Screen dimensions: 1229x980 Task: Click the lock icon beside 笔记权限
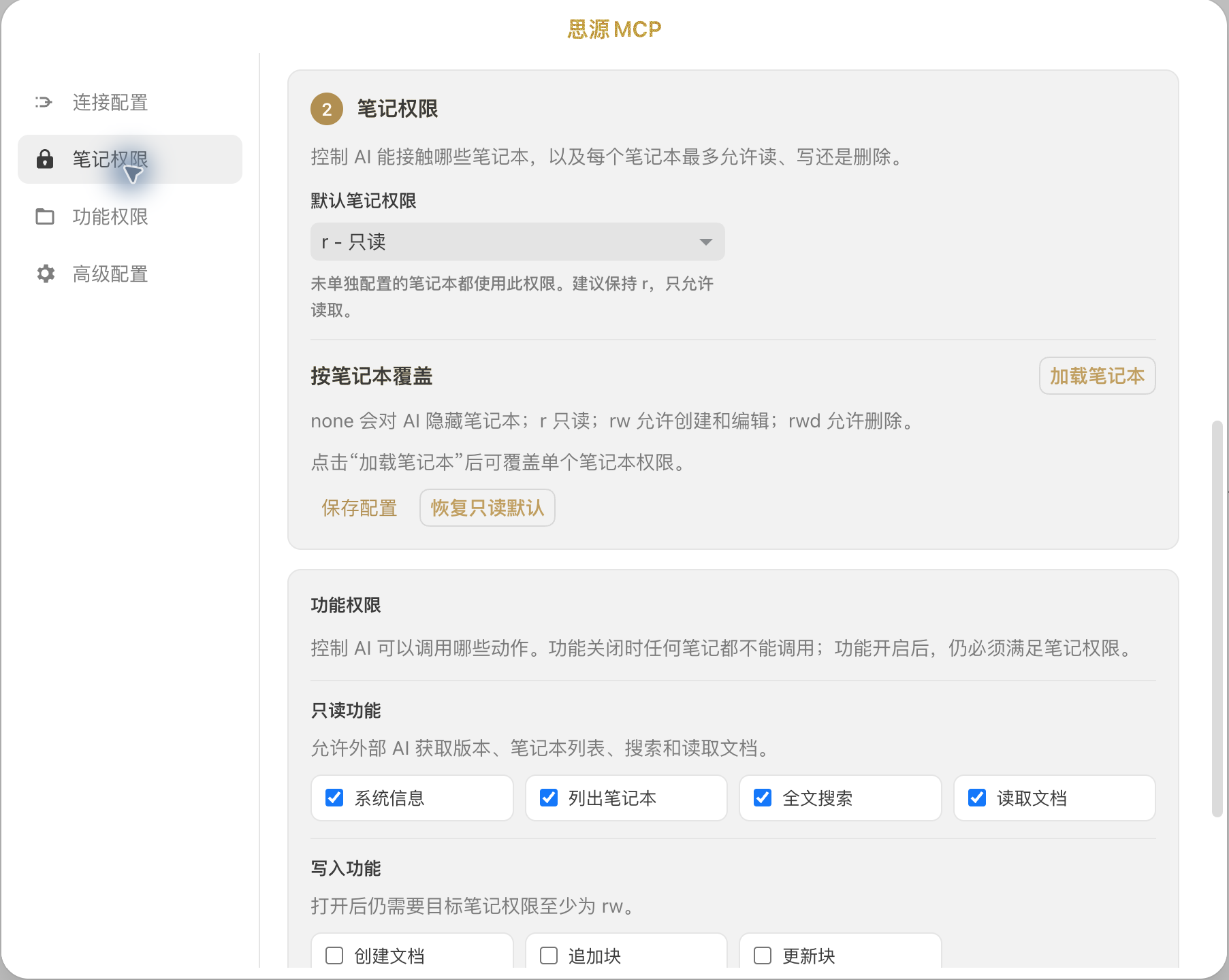(x=45, y=159)
